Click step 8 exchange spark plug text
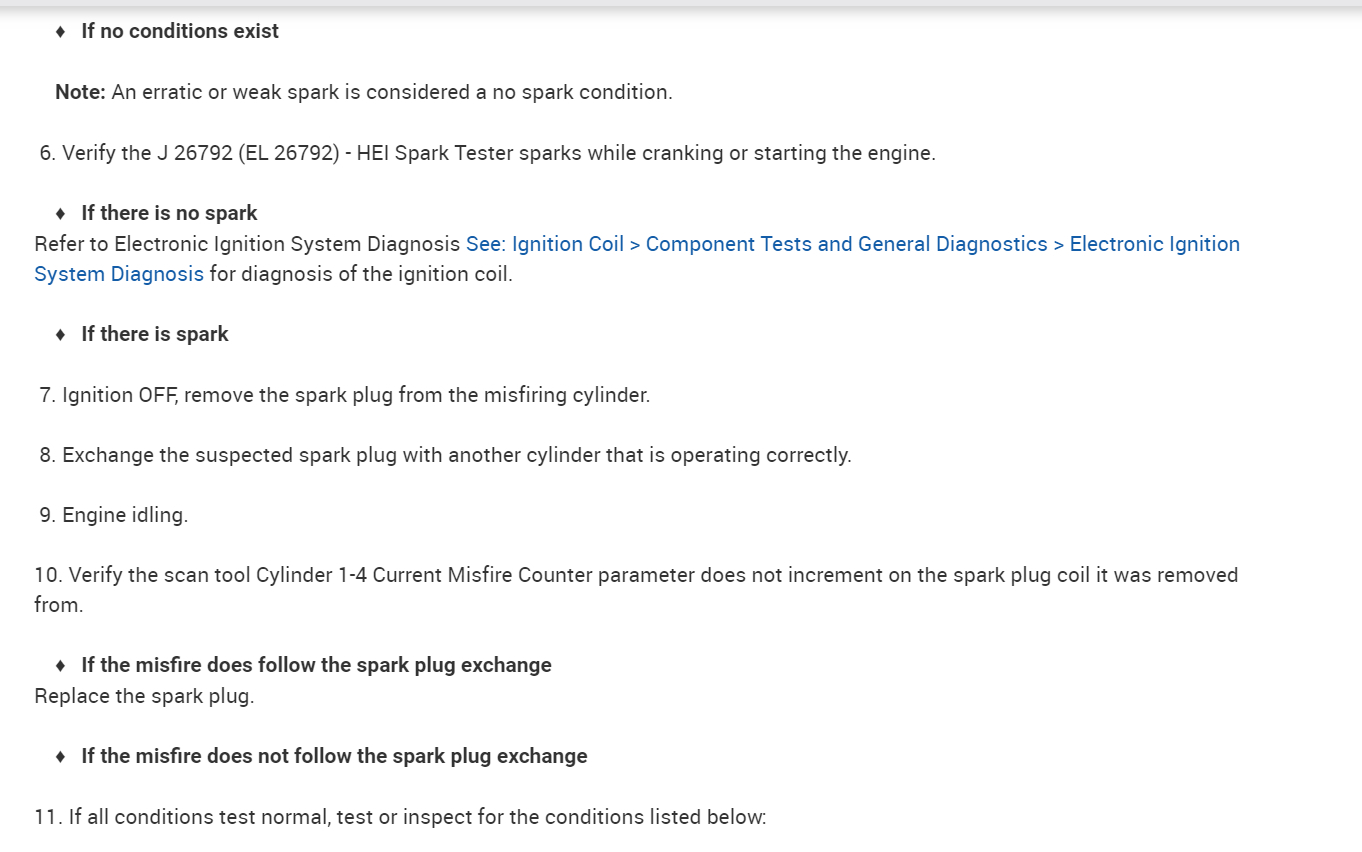 click(x=456, y=455)
